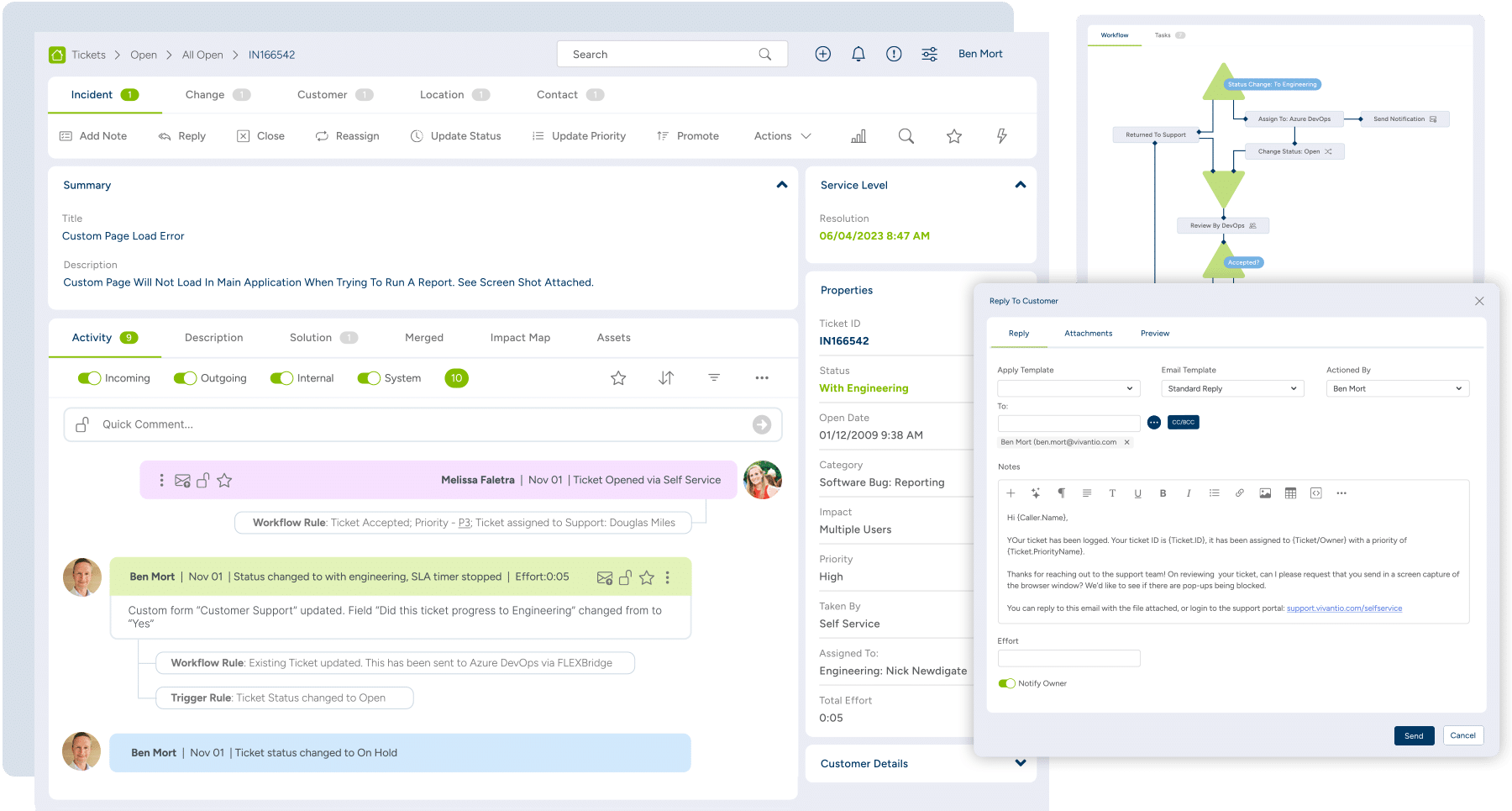This screenshot has height=811, width=1512.
Task: Open the Attachments tab in reply dialog
Action: coord(1088,334)
